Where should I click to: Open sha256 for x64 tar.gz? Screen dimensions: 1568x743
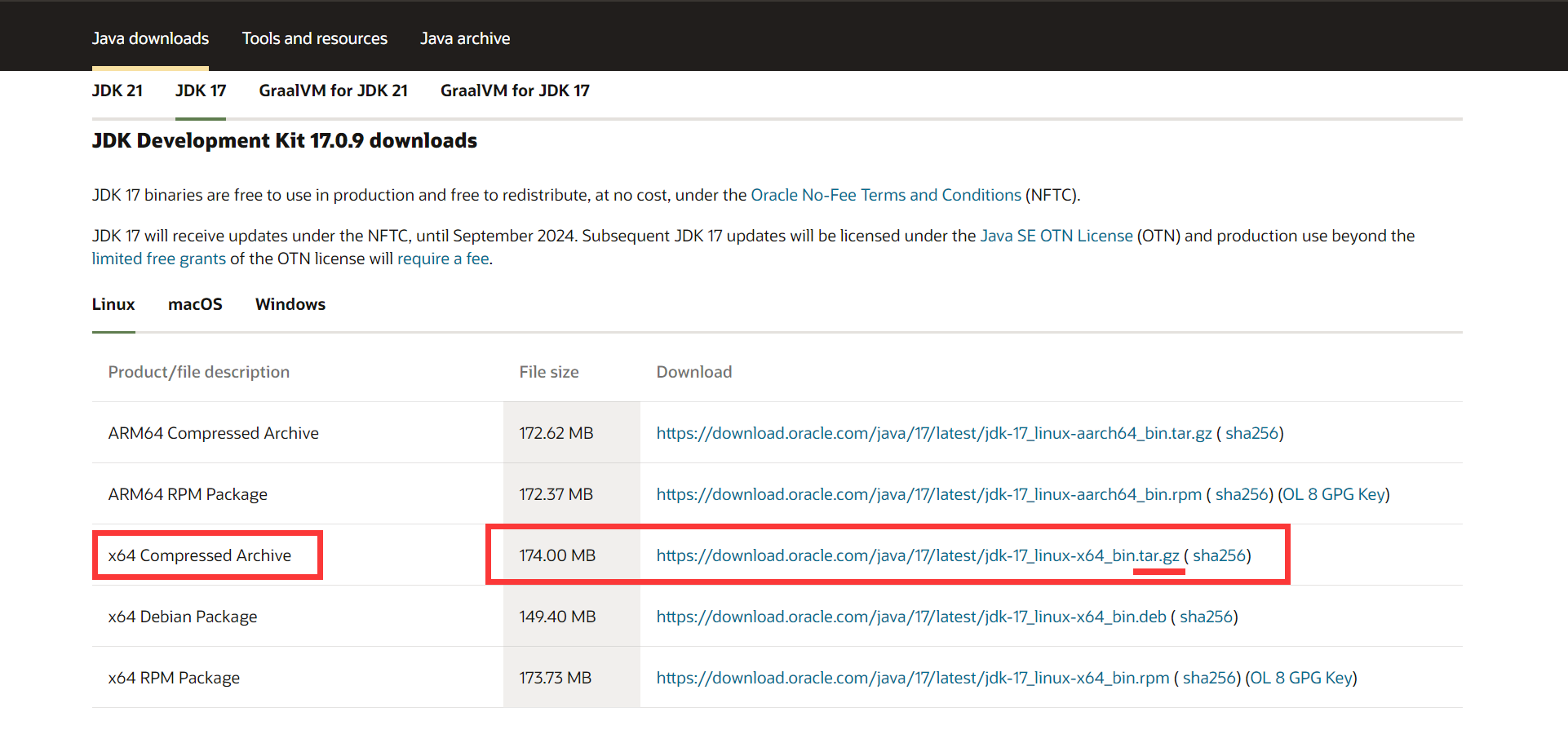click(x=1219, y=555)
